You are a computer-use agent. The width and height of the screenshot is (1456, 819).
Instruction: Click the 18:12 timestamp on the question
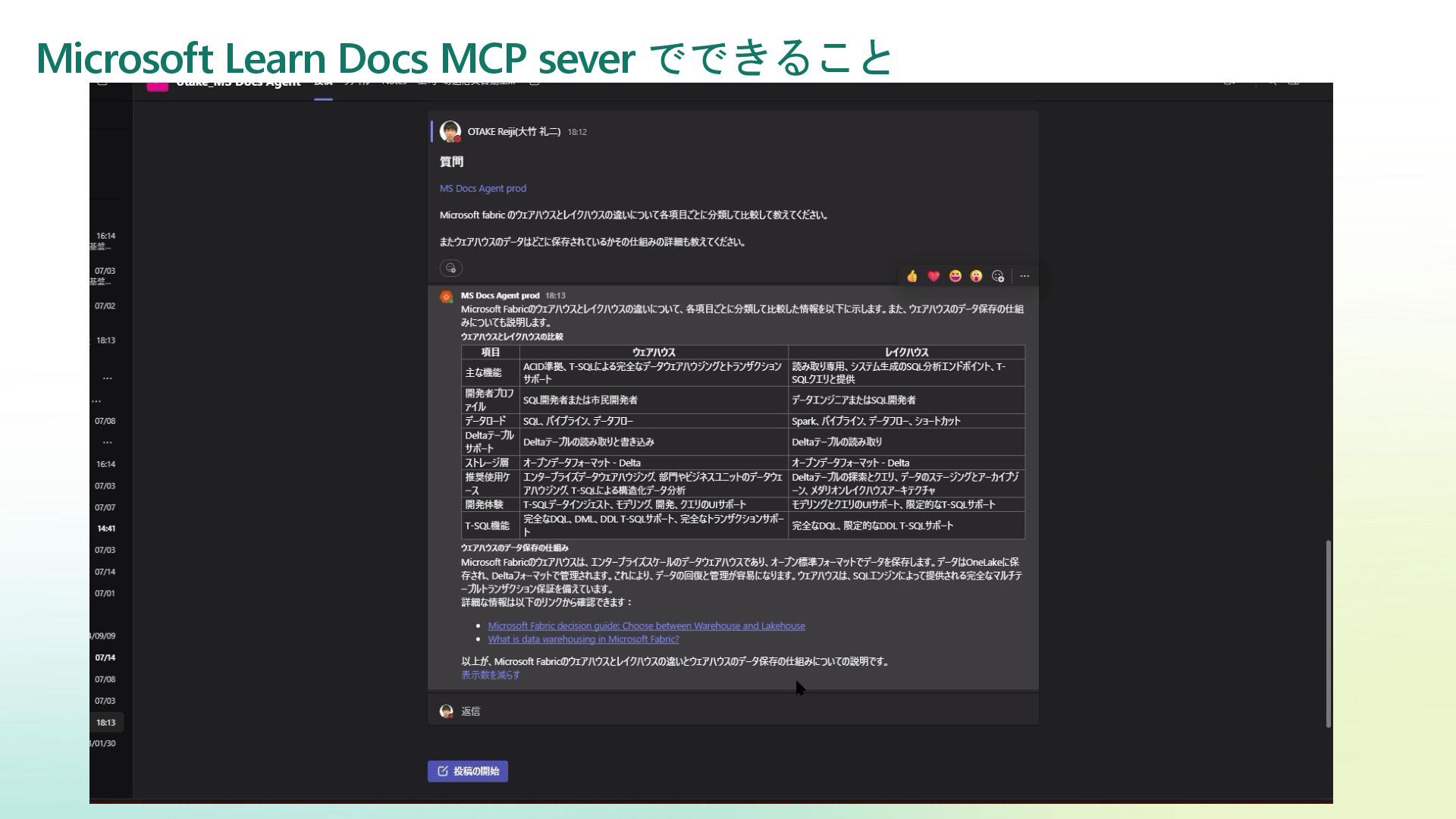click(x=577, y=132)
